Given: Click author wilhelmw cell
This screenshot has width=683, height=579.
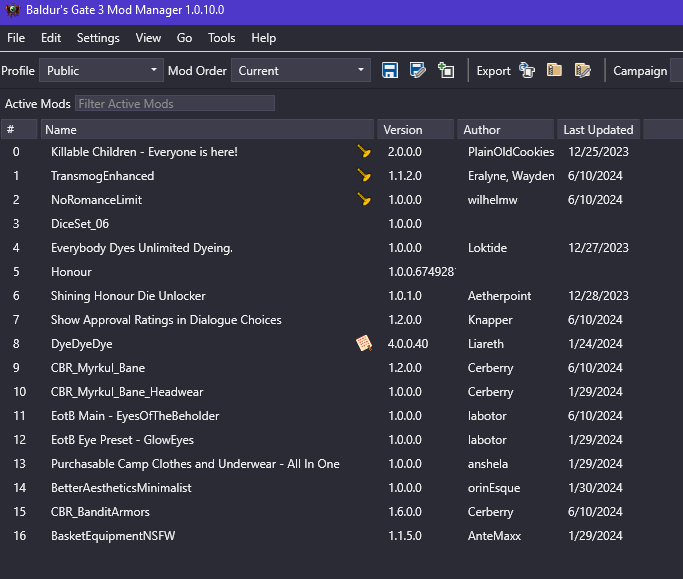Looking at the screenshot, I should click(492, 200).
